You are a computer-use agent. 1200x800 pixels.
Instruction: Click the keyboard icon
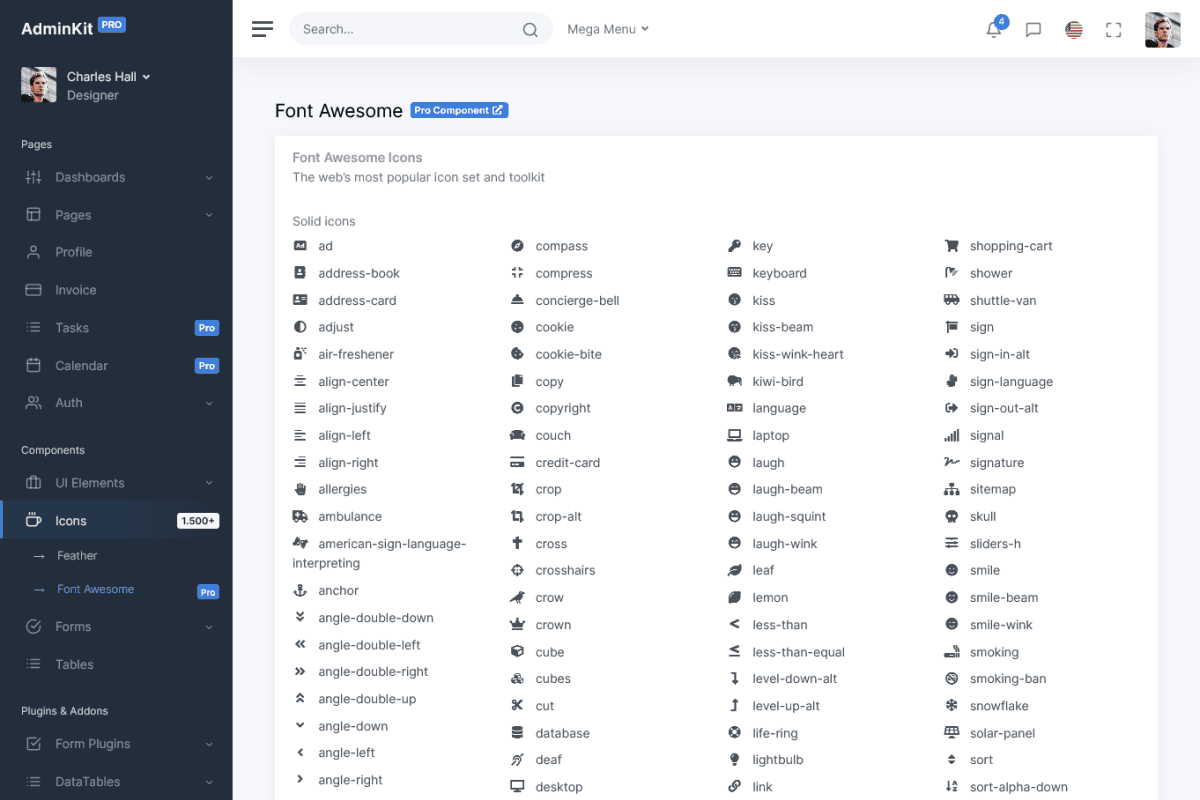coord(734,273)
